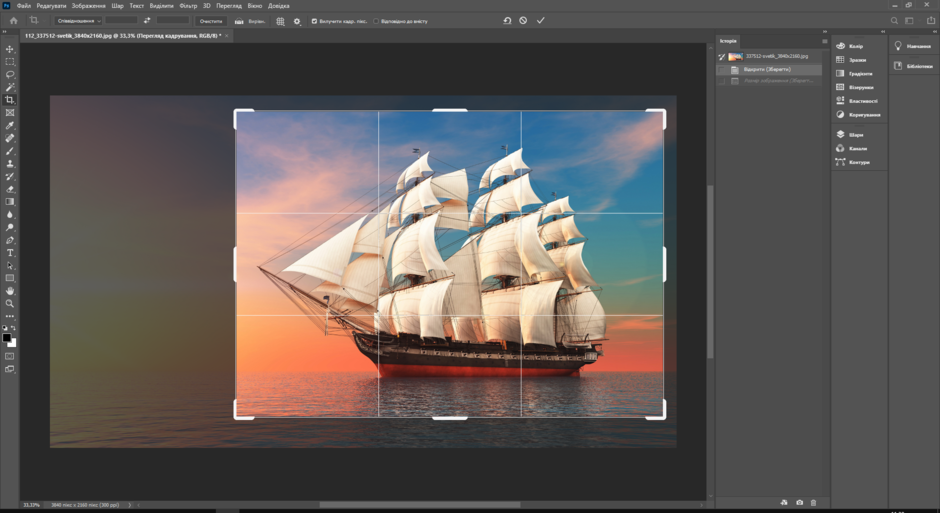The width and height of the screenshot is (940, 513).
Task: Toggle Quick Mask mode
Action: coord(10,357)
